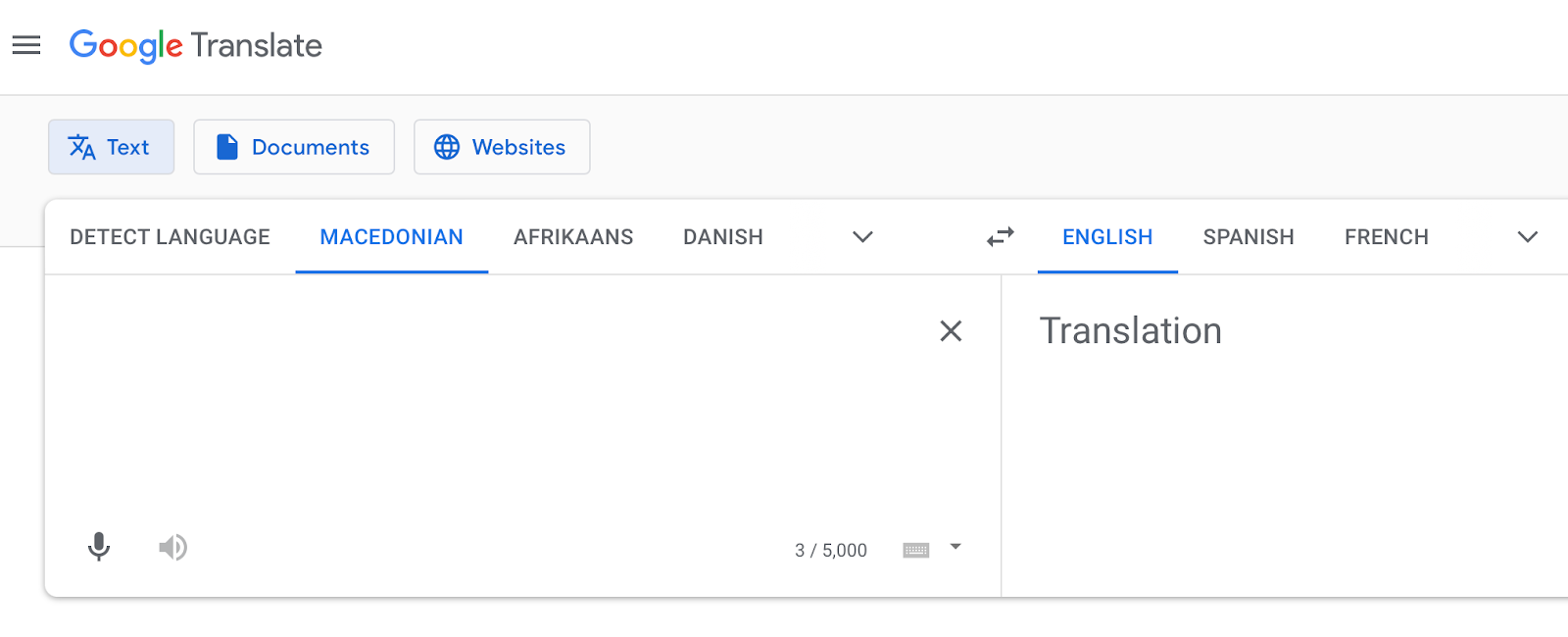This screenshot has height=637, width=1568.
Task: Set target language to French
Action: [1387, 237]
